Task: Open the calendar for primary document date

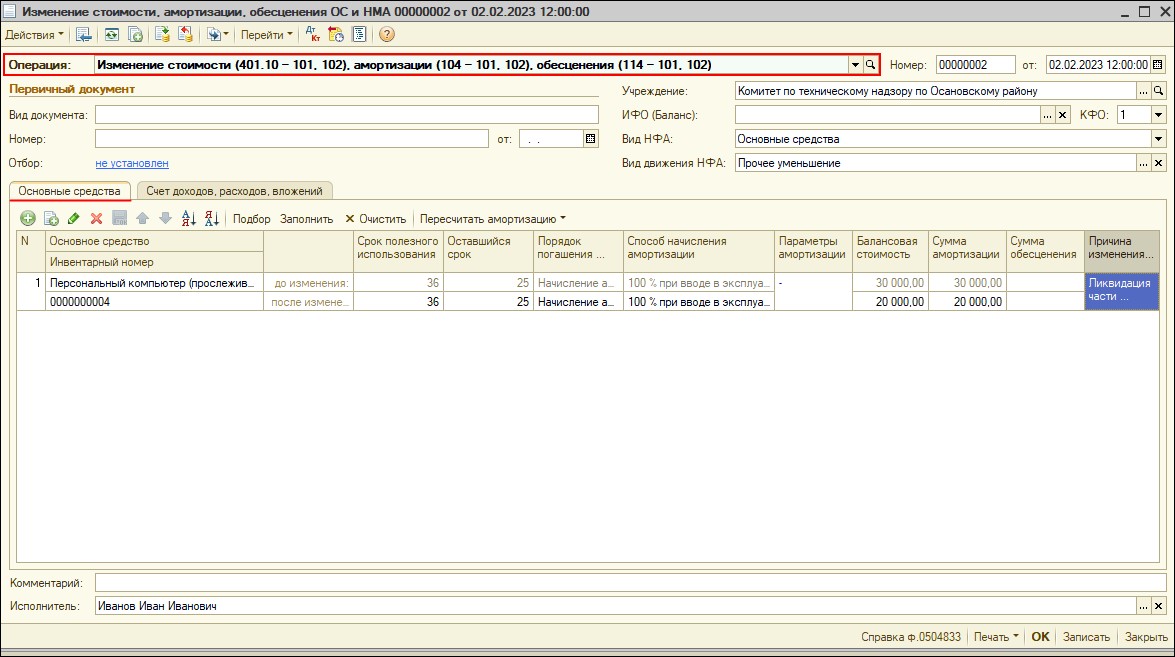Action: 590,139
